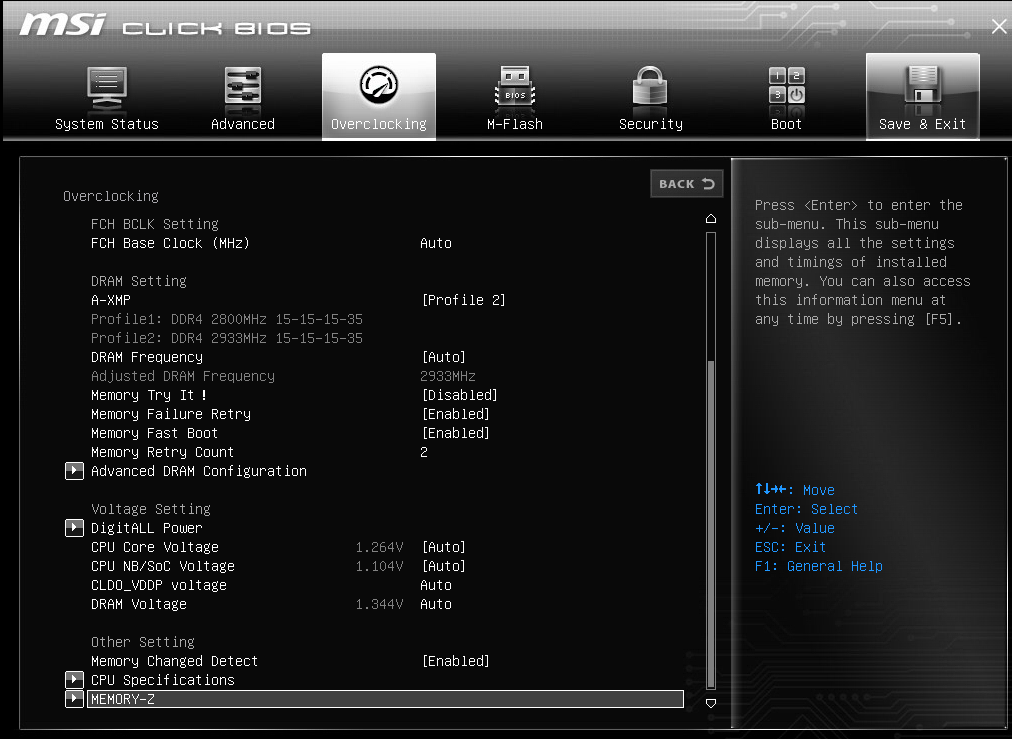Close the BIOS with the X
The width and height of the screenshot is (1012, 739).
998,26
